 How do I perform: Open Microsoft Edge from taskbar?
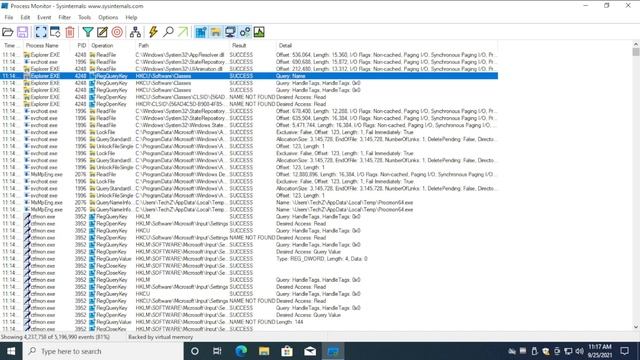[241, 351]
